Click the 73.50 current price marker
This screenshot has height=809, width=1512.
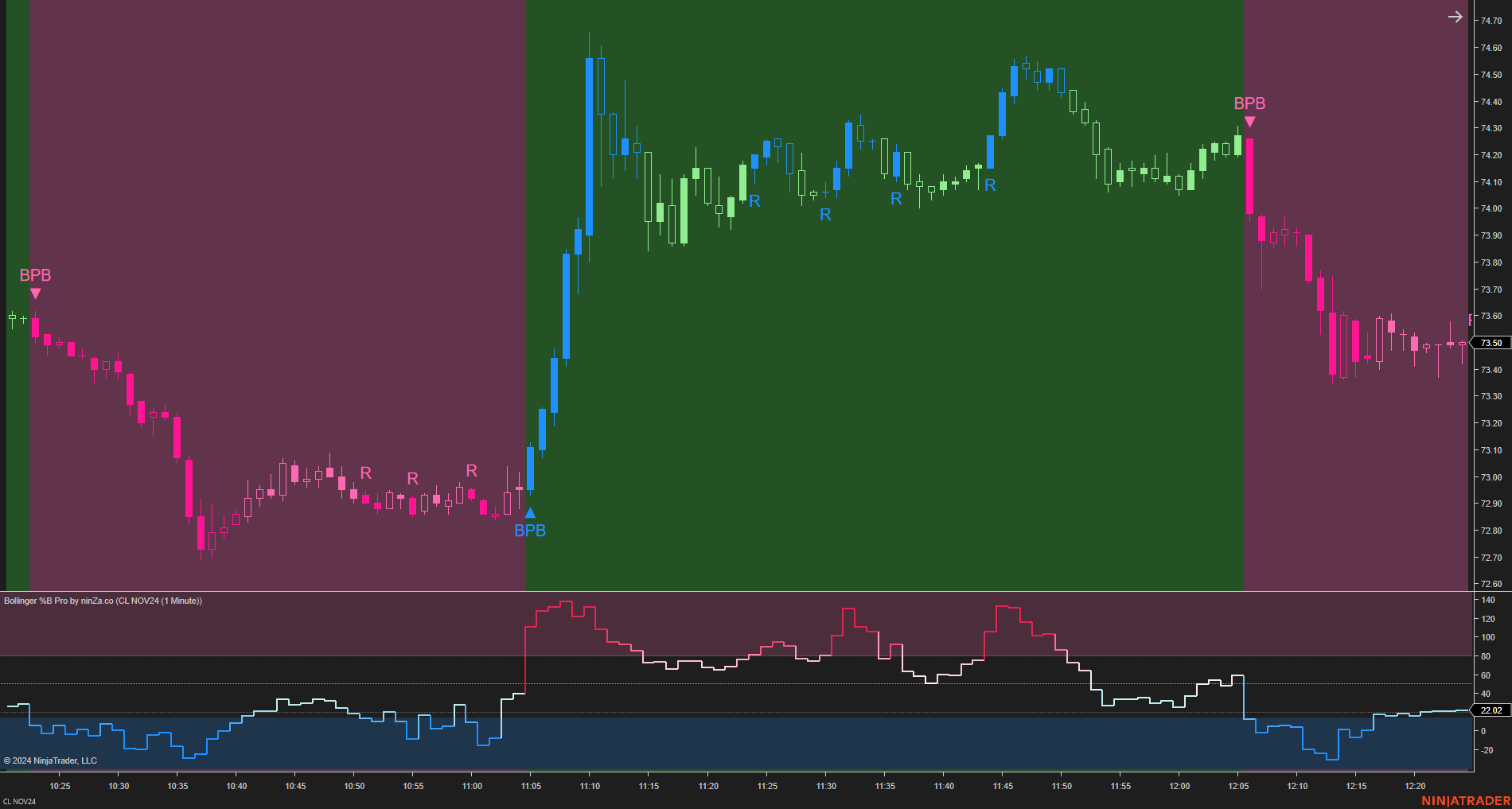coord(1490,343)
